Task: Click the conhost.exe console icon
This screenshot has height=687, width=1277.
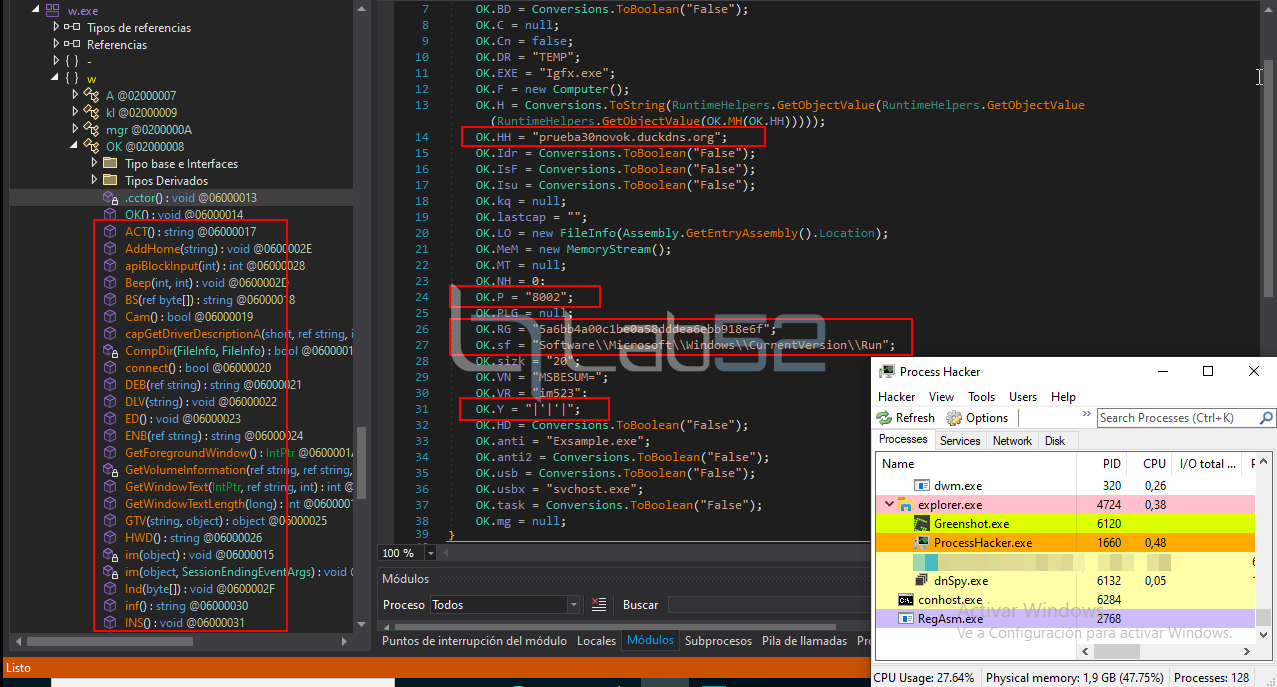Action: click(905, 600)
